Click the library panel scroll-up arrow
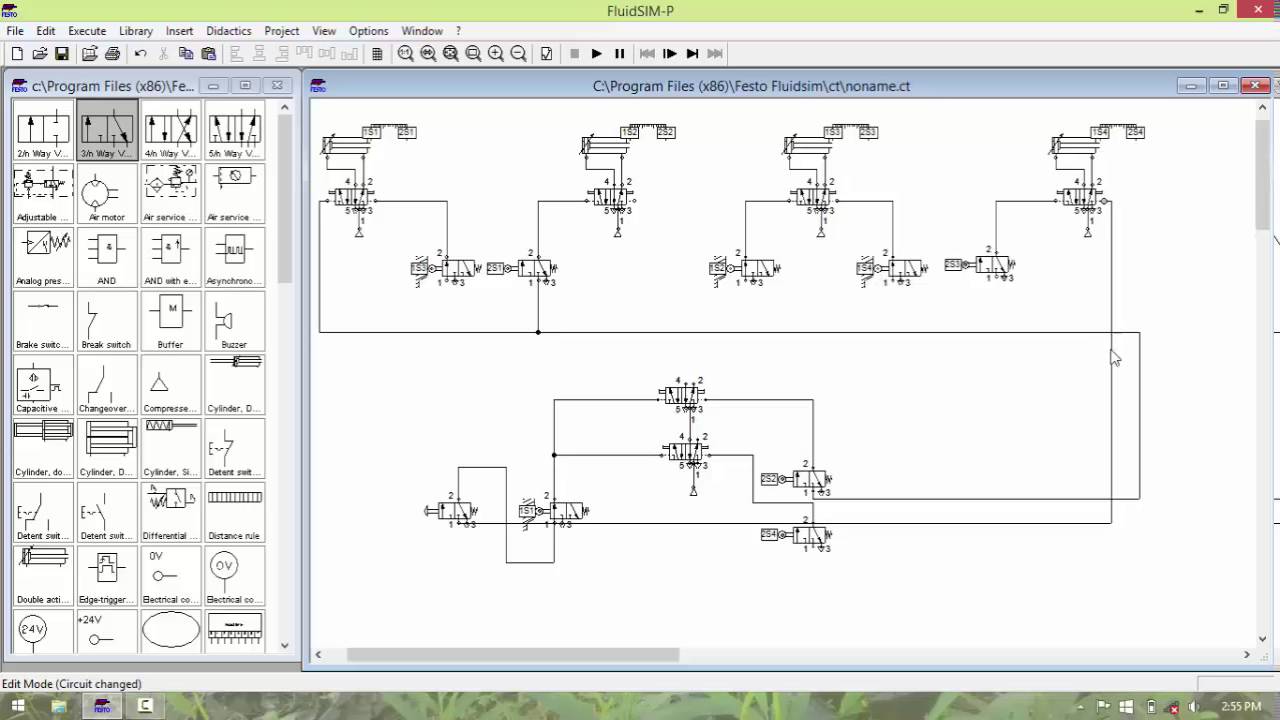 (285, 107)
